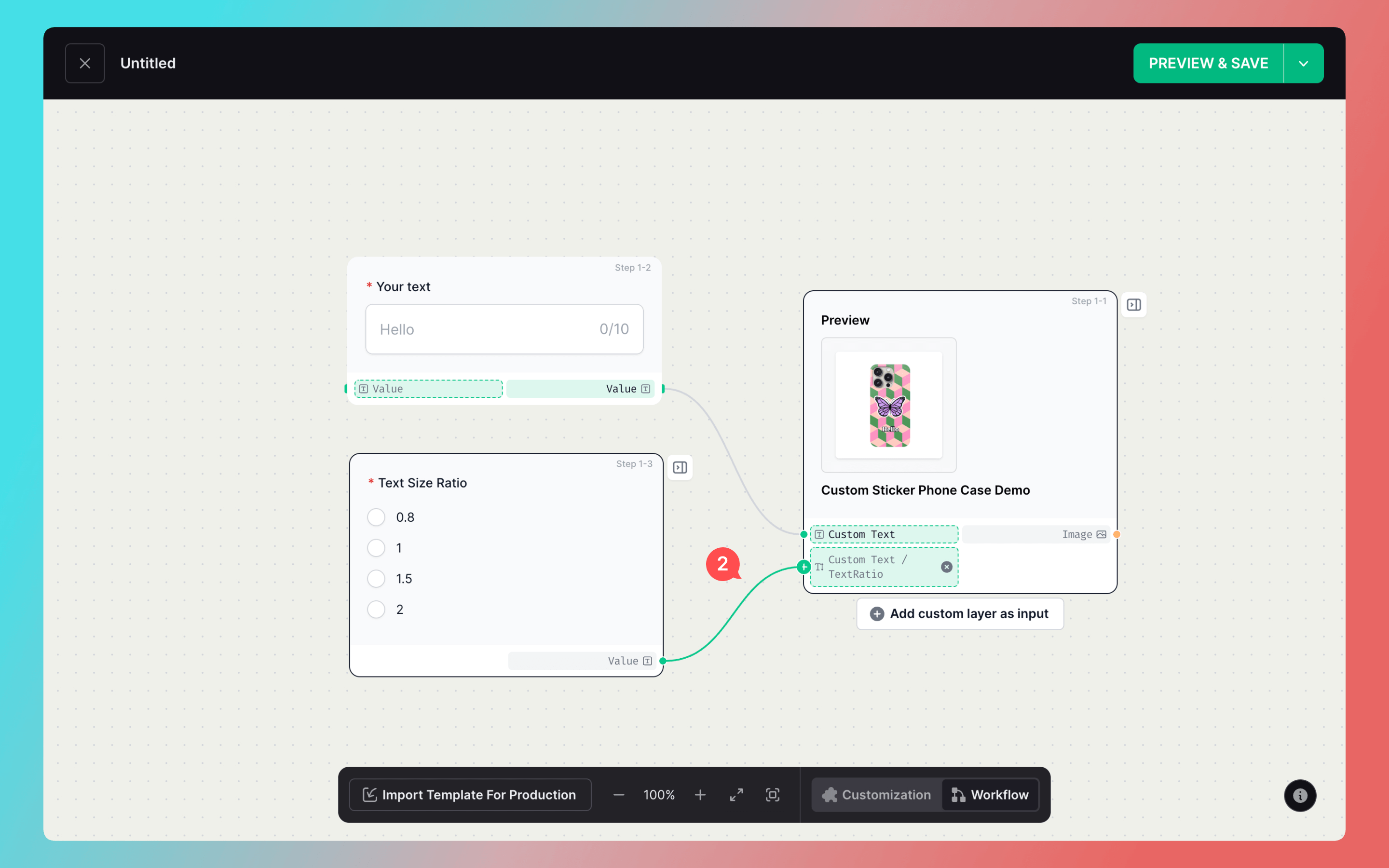The height and width of the screenshot is (868, 1389).
Task: Expand the Preview & Save dropdown arrow
Action: (x=1303, y=63)
